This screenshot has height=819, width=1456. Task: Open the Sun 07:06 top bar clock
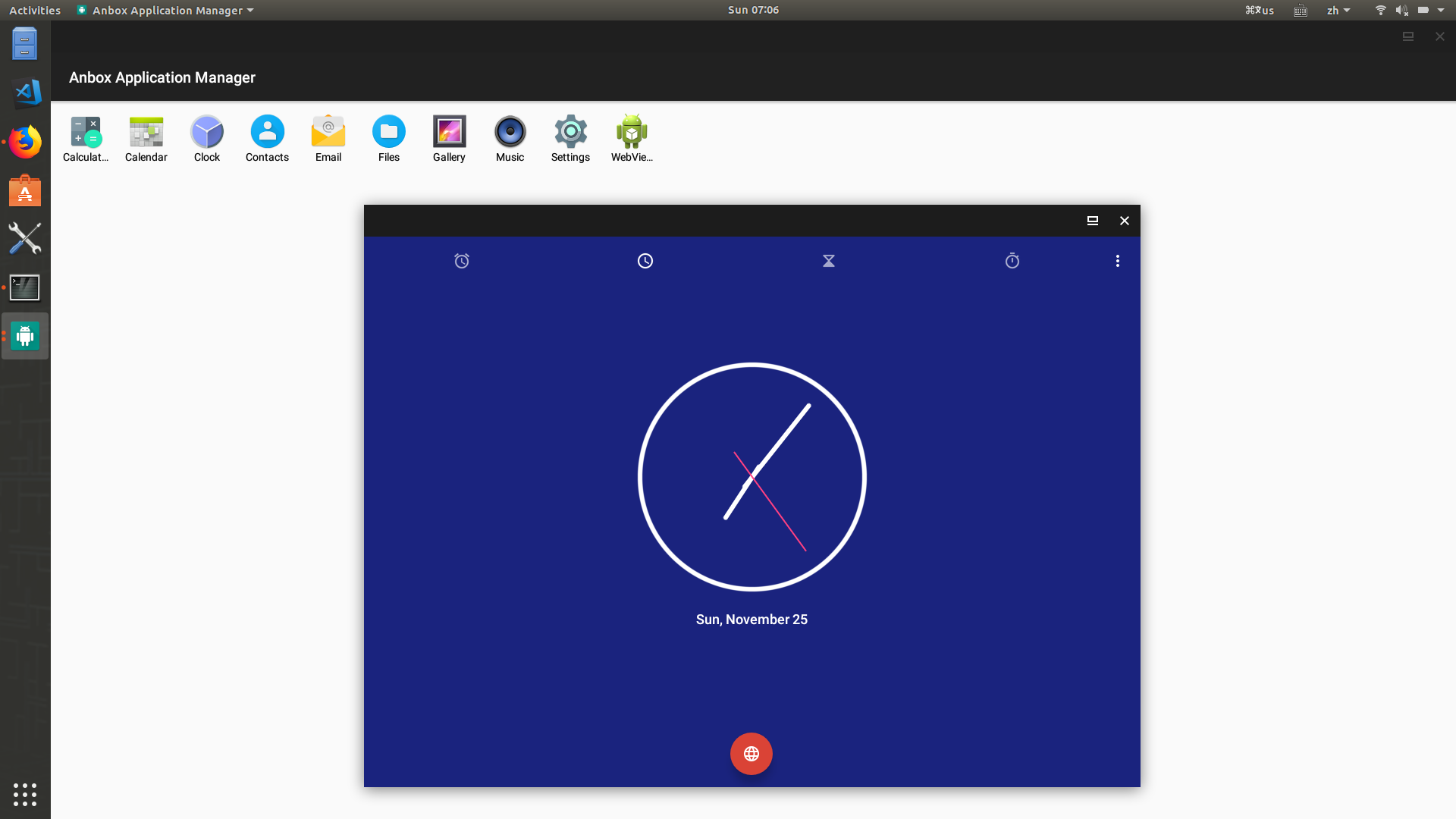tap(753, 10)
